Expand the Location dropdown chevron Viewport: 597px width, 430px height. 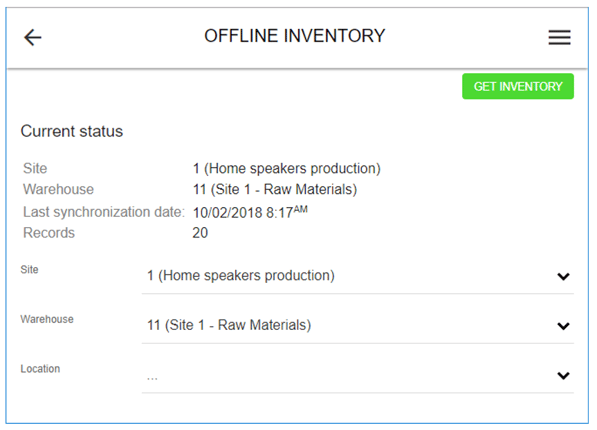pos(563,376)
